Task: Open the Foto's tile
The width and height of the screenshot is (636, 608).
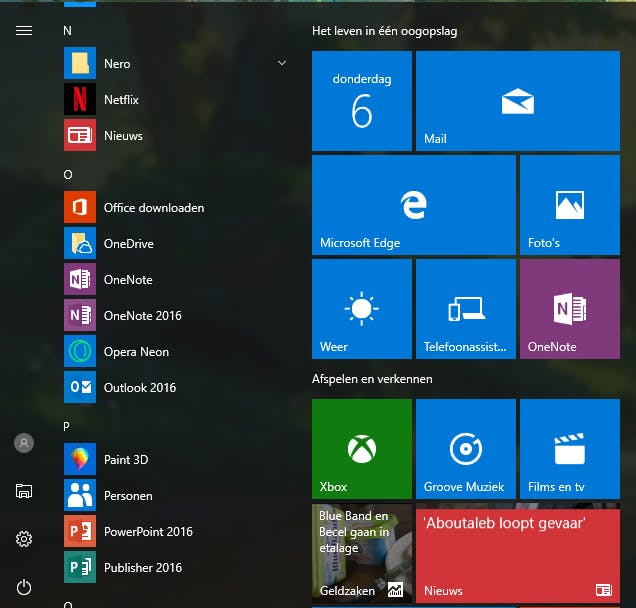Action: click(570, 205)
